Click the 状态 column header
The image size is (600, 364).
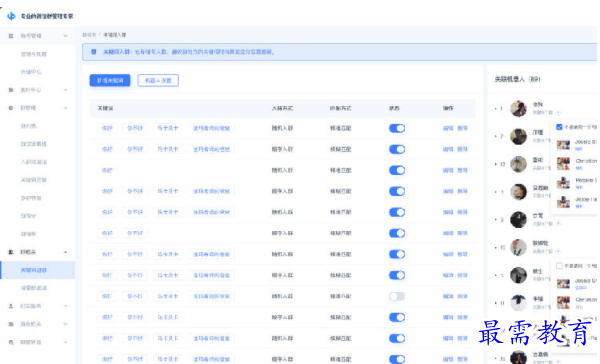[x=394, y=108]
